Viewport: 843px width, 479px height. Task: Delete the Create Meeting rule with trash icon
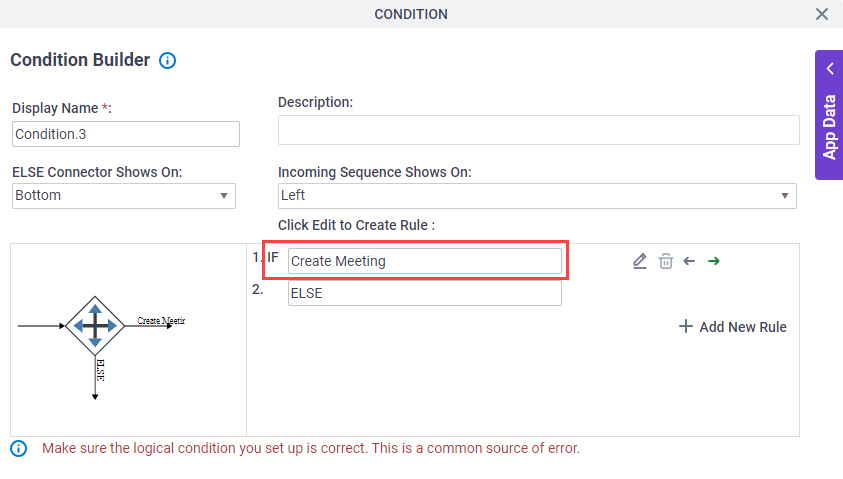tap(666, 261)
